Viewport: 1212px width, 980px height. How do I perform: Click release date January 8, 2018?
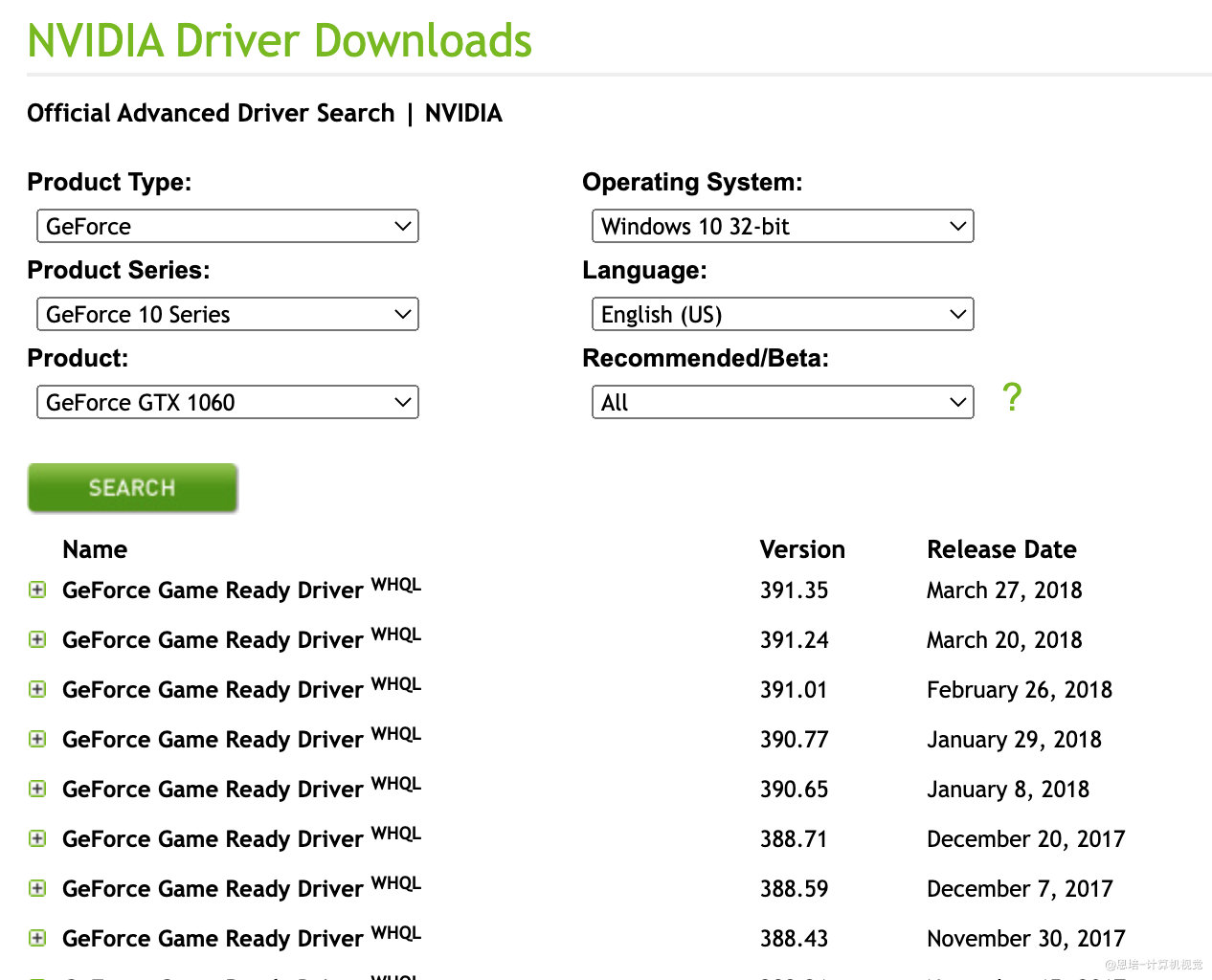[x=1008, y=790]
